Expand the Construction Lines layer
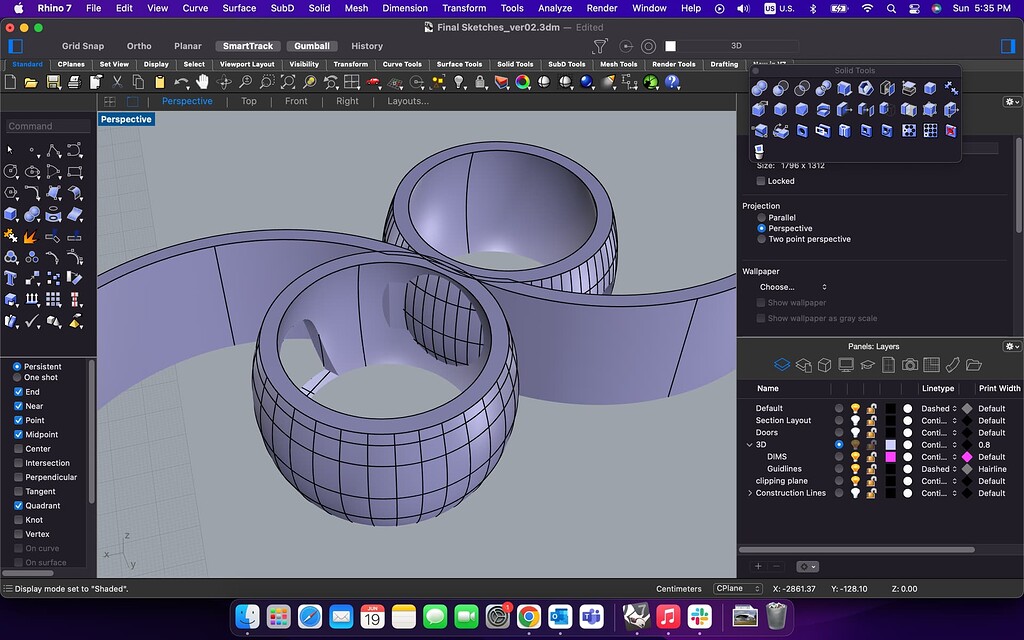Screen dimensions: 1024x640 pyautogui.click(x=750, y=492)
